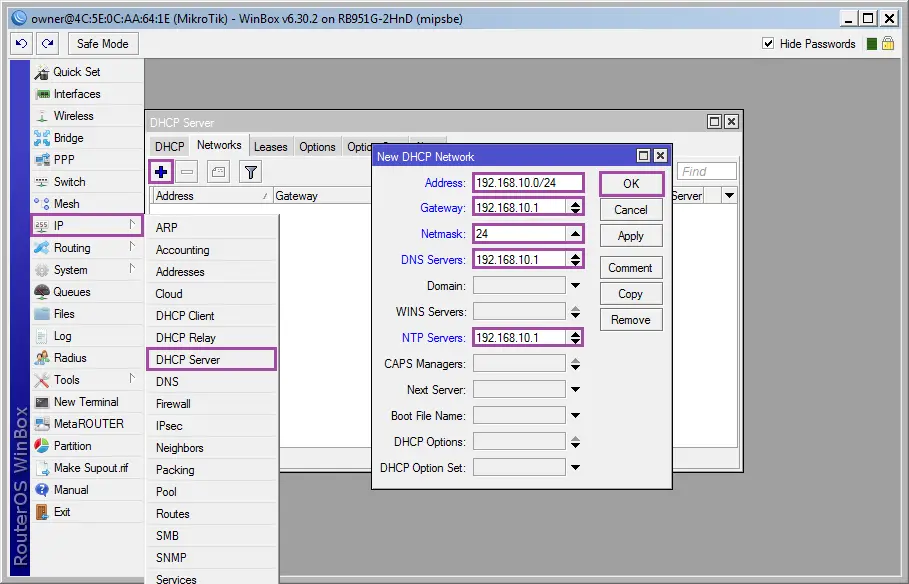Click the Apply button
909x584 pixels.
[x=631, y=236]
